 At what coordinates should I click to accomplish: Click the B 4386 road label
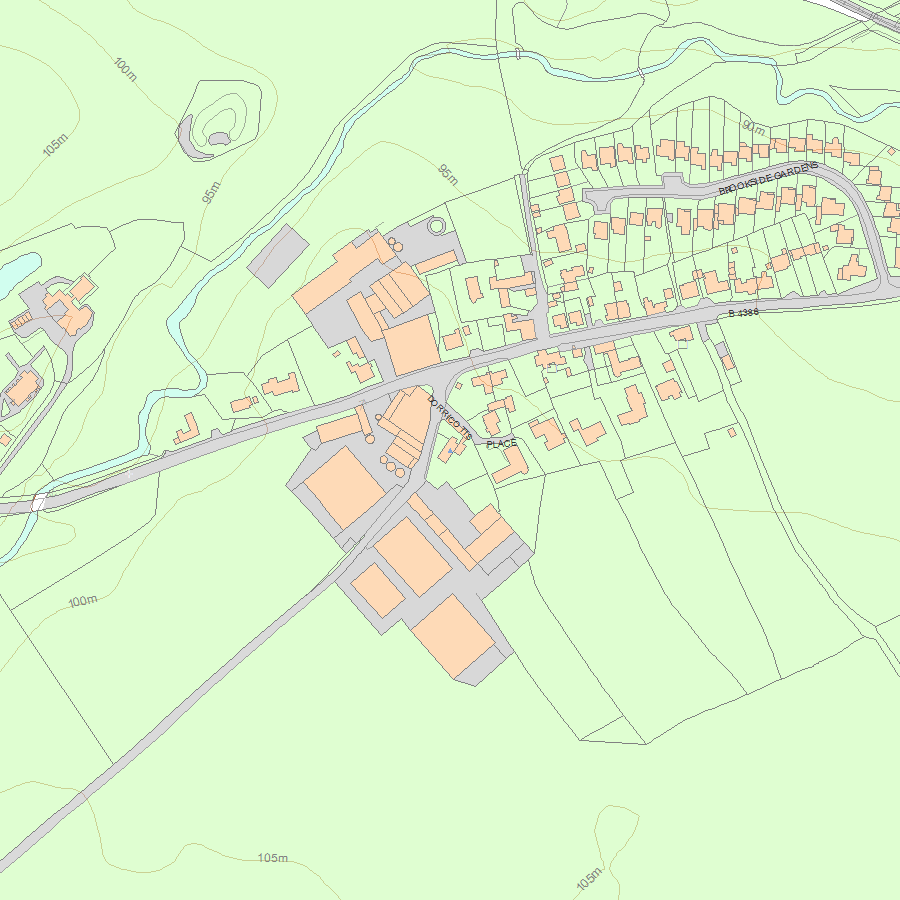[x=743, y=313]
